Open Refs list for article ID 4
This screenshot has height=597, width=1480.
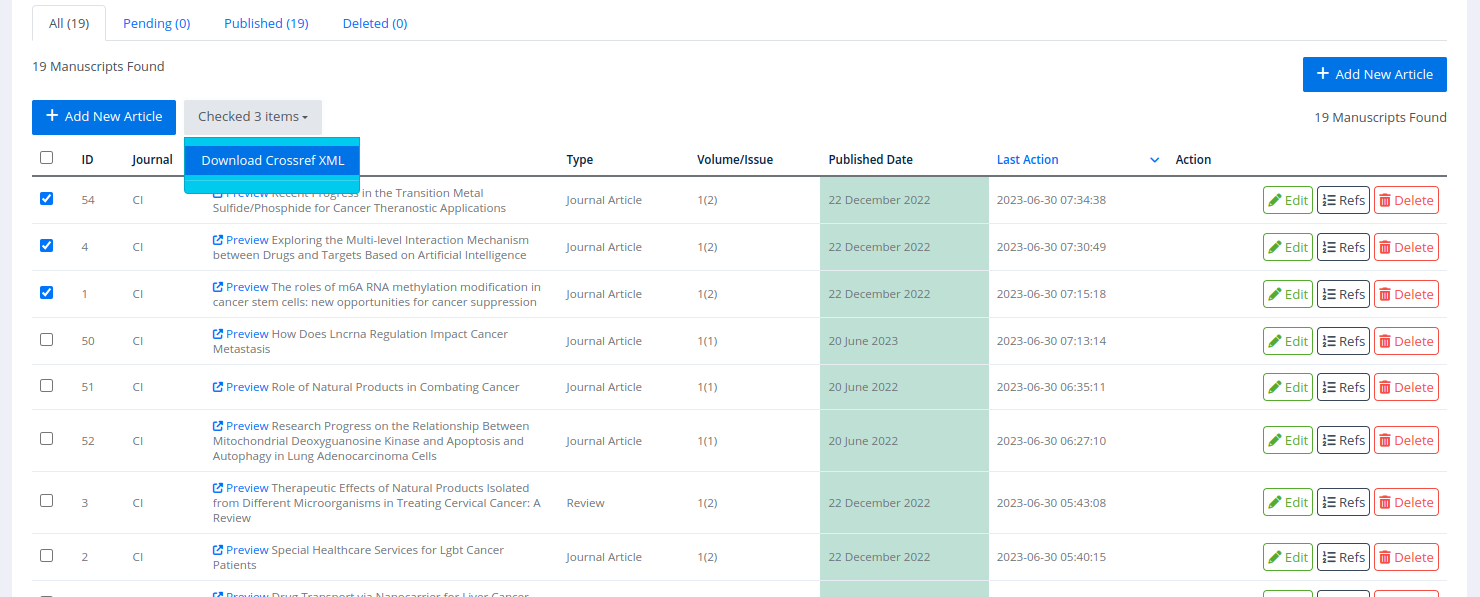click(1342, 247)
